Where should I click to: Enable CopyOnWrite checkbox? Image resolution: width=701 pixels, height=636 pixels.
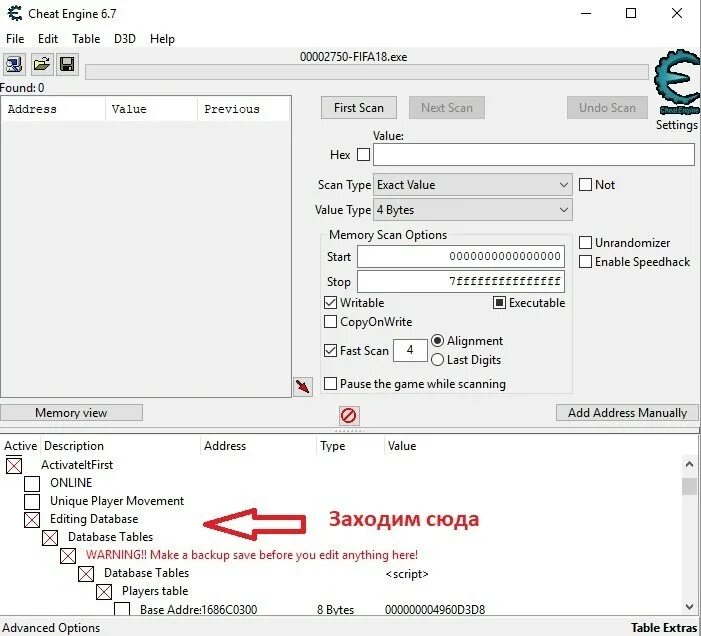[330, 321]
